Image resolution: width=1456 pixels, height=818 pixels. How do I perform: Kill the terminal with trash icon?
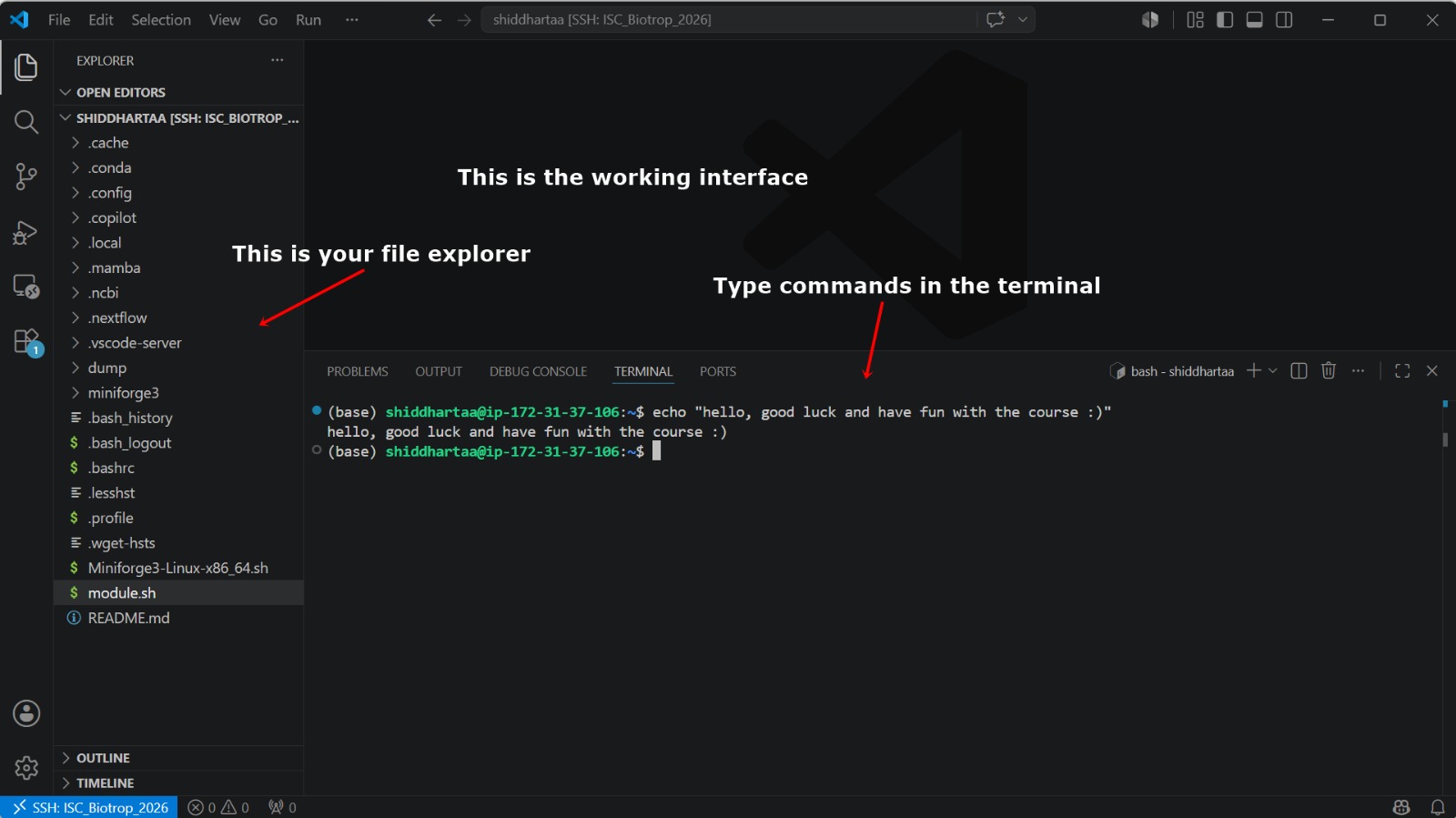coord(1329,370)
